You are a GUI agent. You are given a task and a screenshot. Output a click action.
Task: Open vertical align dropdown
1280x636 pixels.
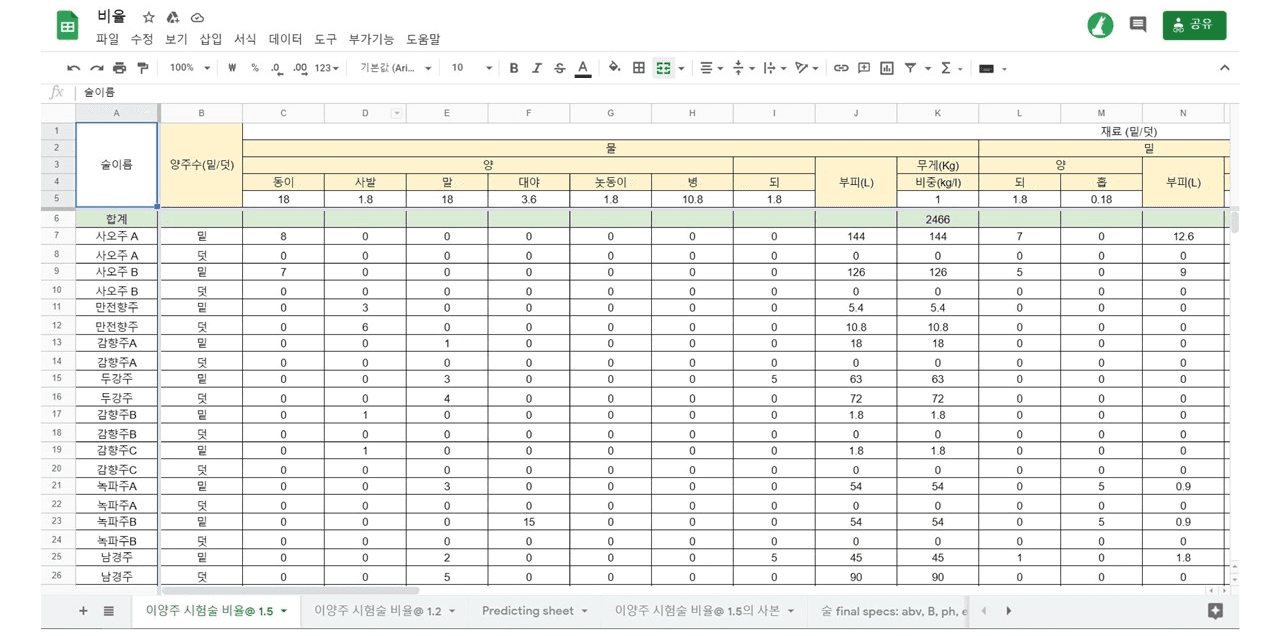(x=743, y=68)
